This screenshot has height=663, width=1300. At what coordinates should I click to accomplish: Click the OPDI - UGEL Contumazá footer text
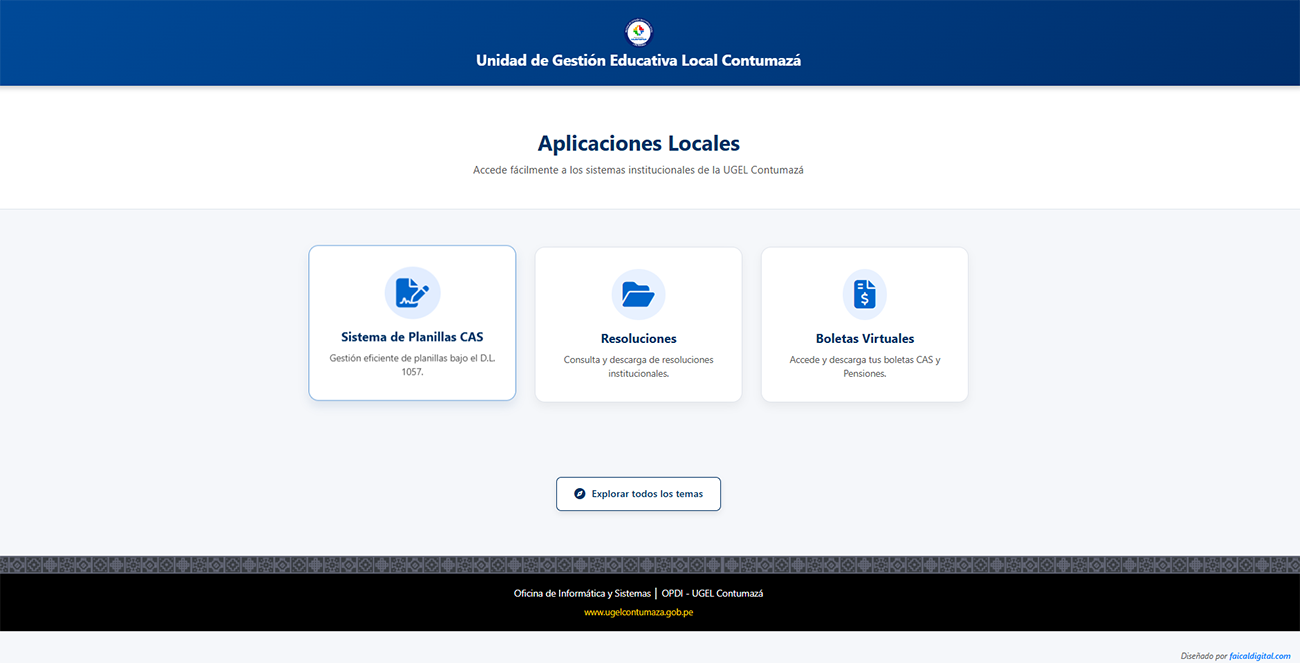tap(712, 593)
